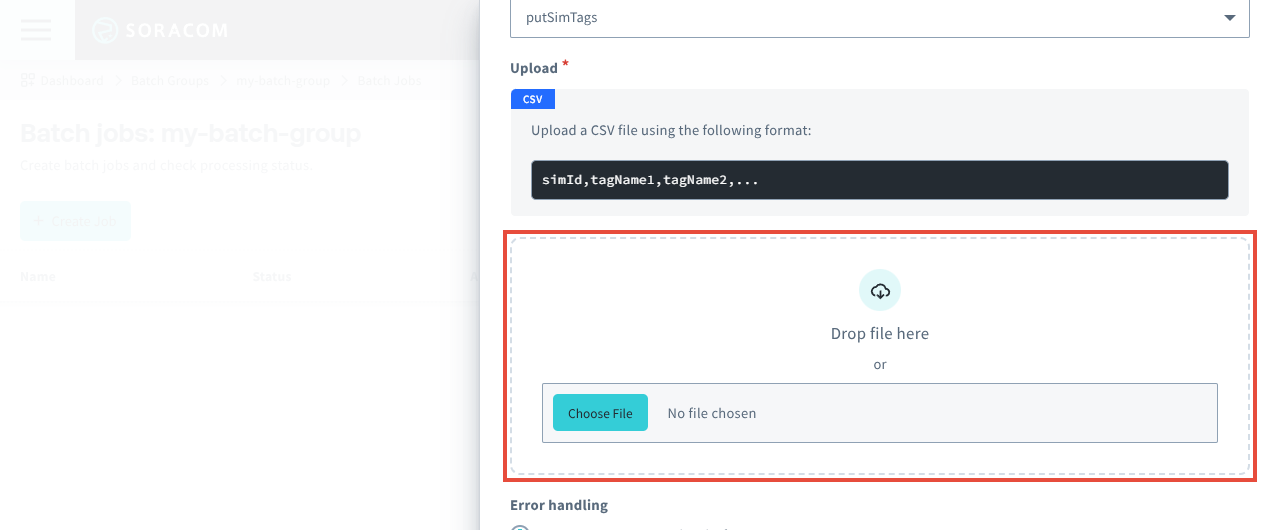The width and height of the screenshot is (1280, 530).
Task: Click the simId,tagName1,tagName2 code sample
Action: coord(880,180)
